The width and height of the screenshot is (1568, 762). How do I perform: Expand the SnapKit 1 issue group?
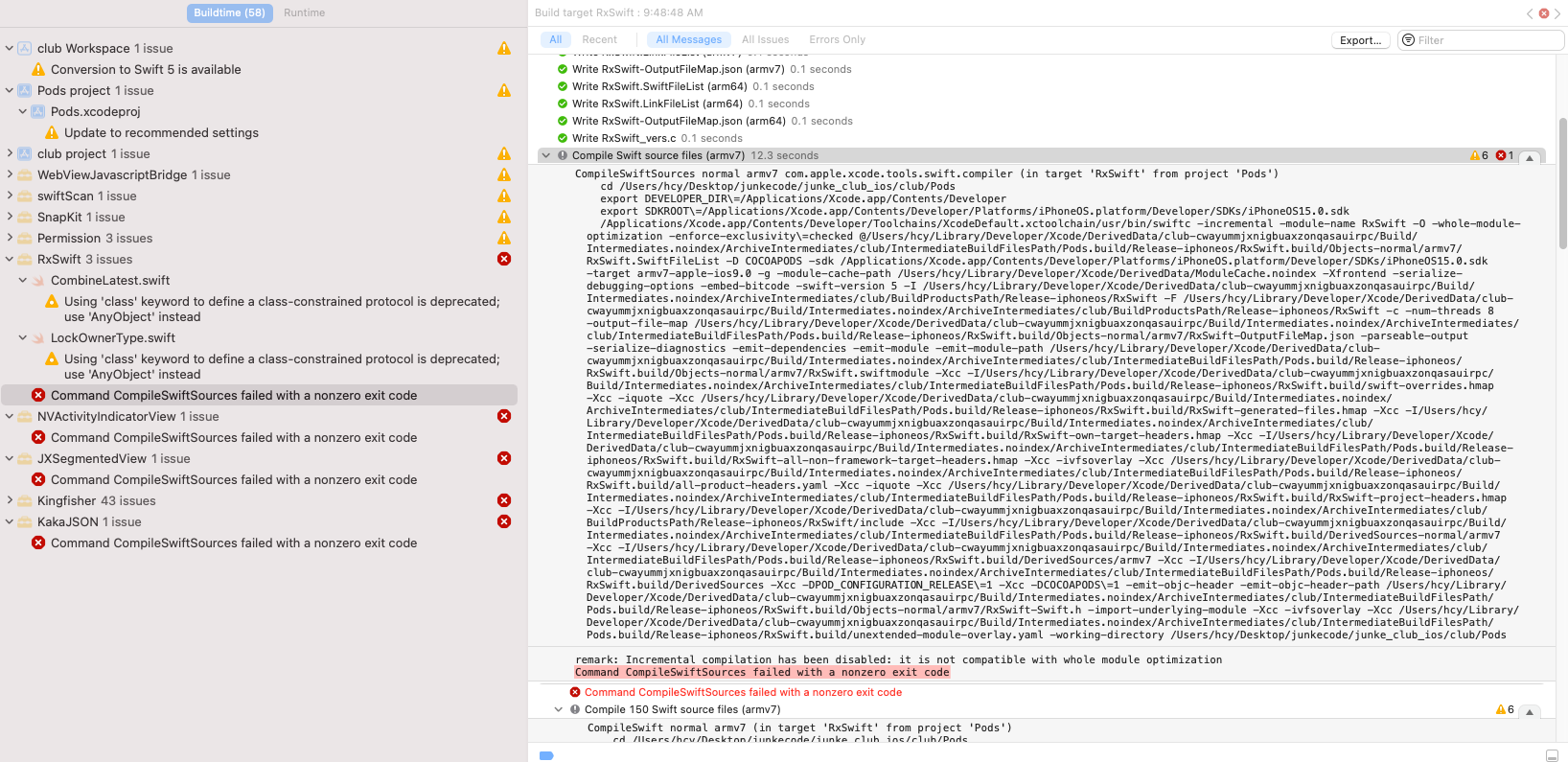click(x=10, y=217)
